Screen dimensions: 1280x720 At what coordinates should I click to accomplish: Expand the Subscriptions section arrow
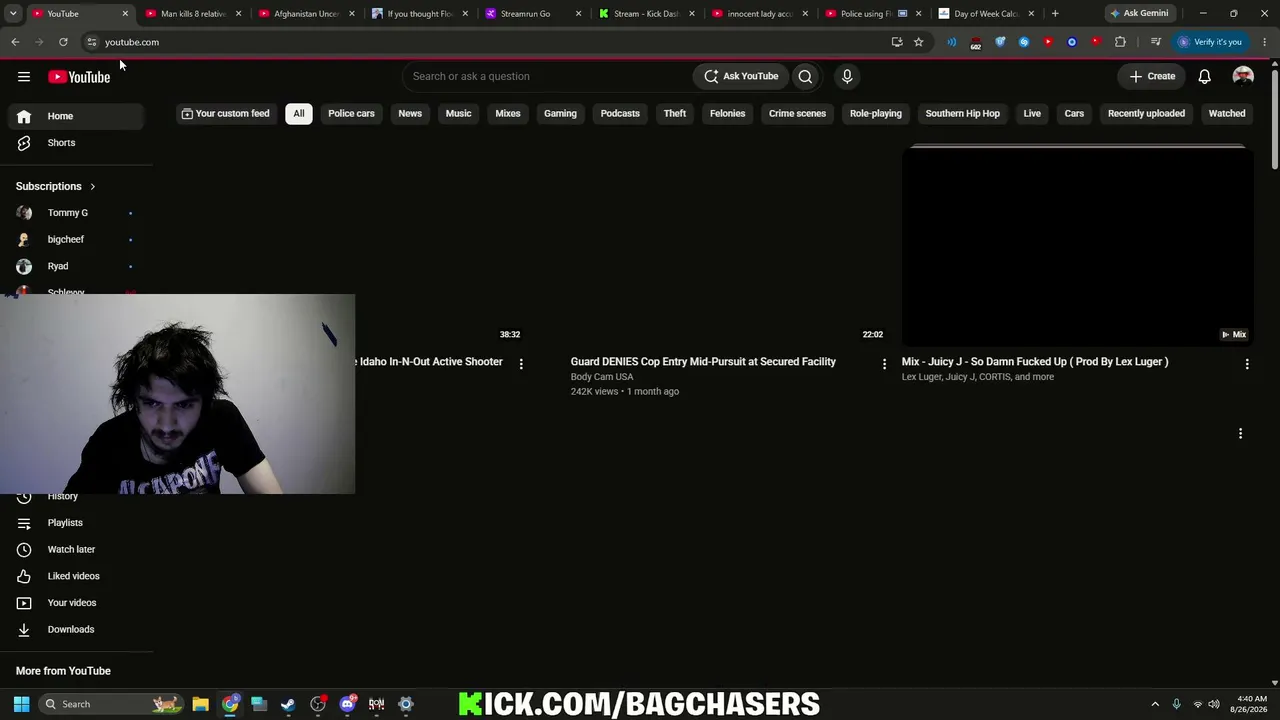point(92,187)
